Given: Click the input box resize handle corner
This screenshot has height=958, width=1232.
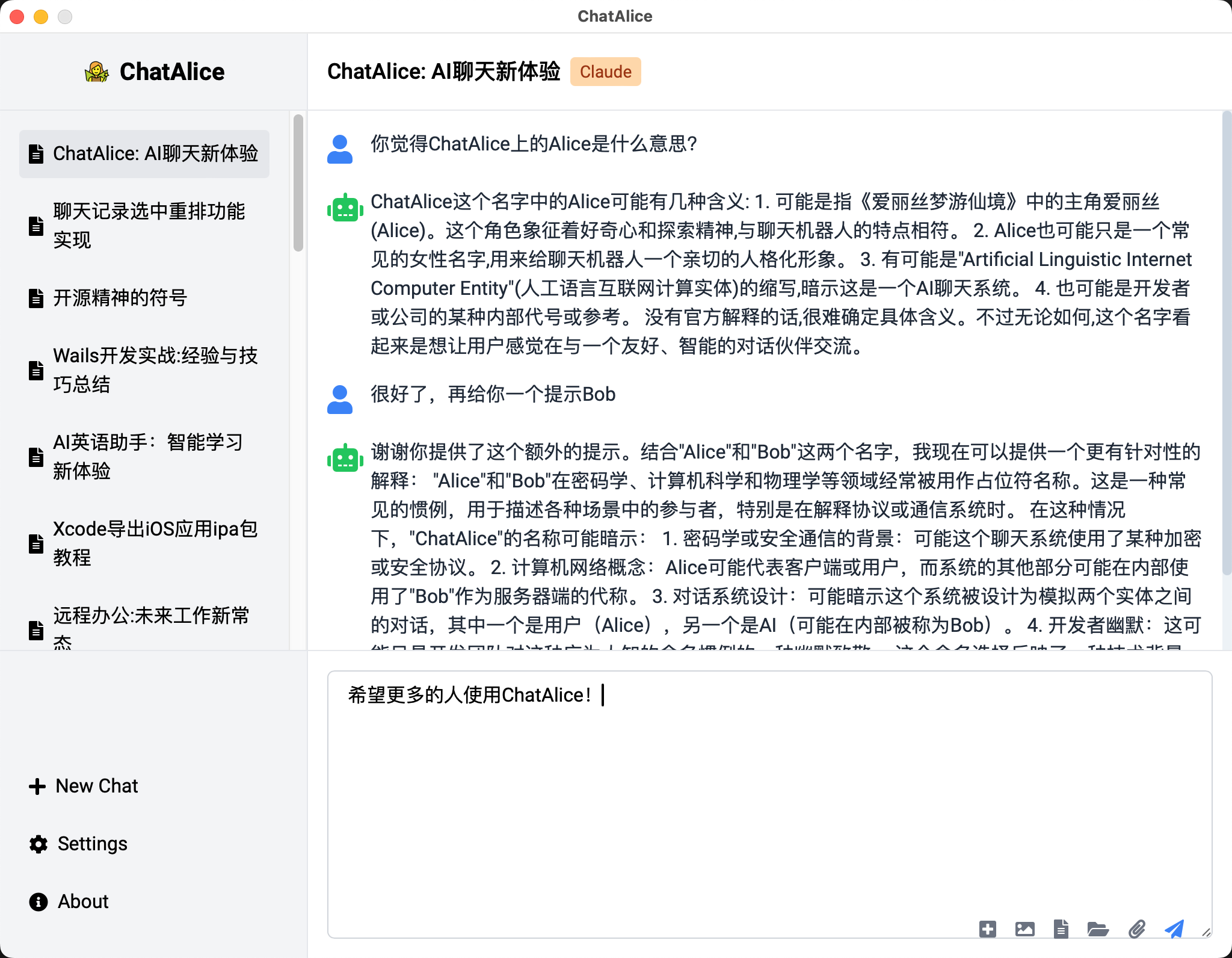Looking at the screenshot, I should click(x=1206, y=932).
